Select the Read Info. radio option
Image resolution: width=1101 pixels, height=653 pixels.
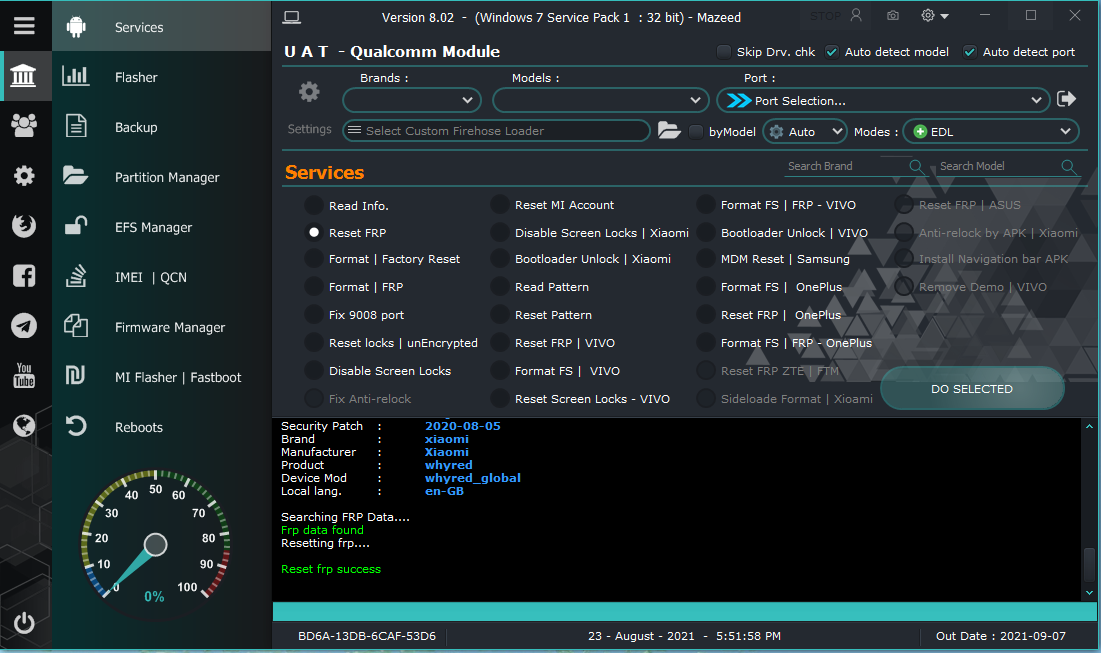(x=314, y=206)
